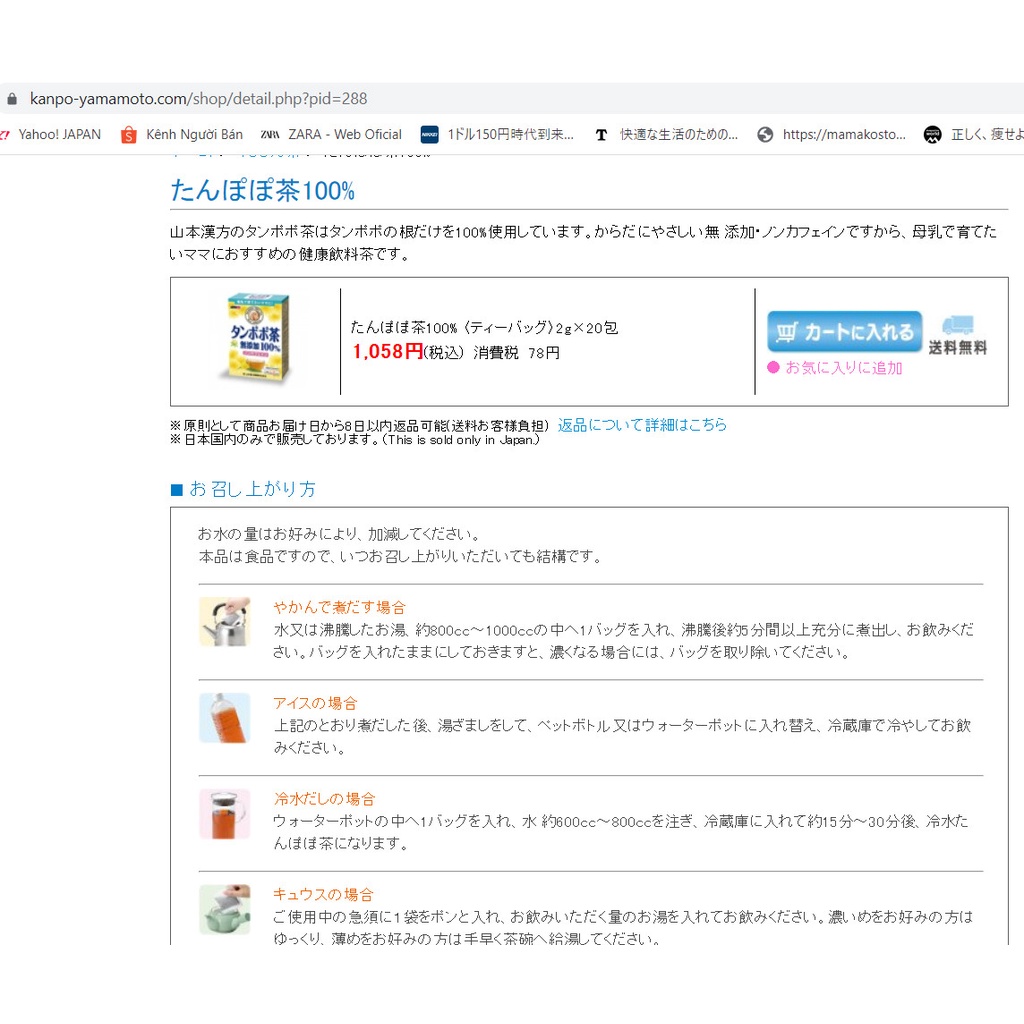This screenshot has height=1024, width=1024.
Task: Click the ZARA bookmark favicon
Action: pos(270,135)
